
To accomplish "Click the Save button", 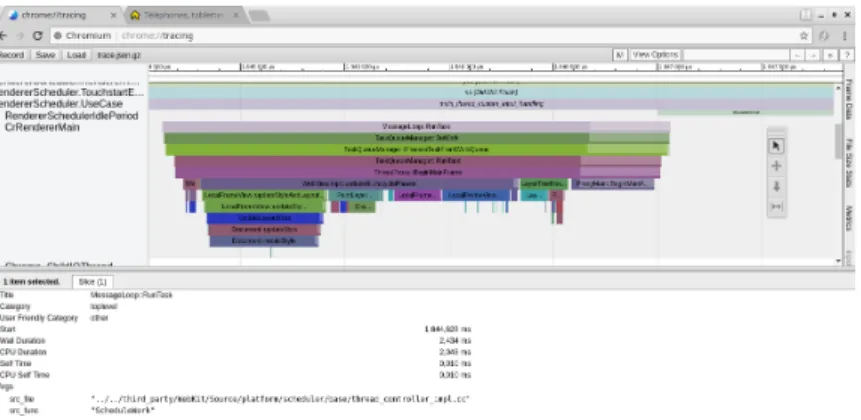I will coord(45,55).
